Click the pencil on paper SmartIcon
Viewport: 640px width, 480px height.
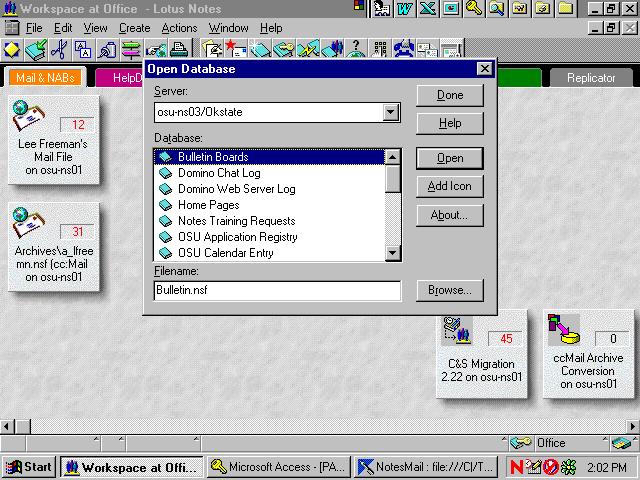point(212,50)
